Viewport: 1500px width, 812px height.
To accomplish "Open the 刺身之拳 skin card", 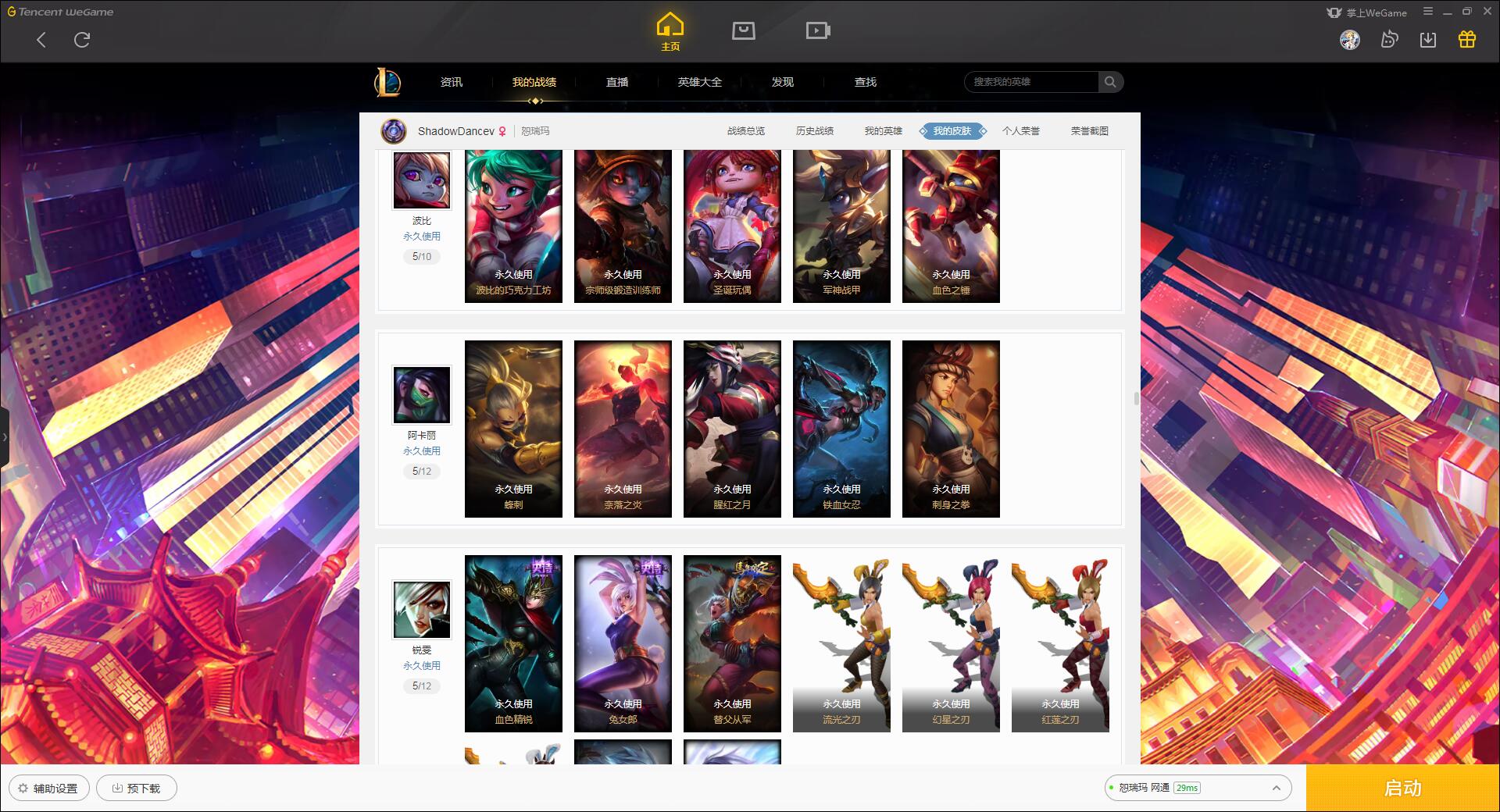I will [x=951, y=429].
